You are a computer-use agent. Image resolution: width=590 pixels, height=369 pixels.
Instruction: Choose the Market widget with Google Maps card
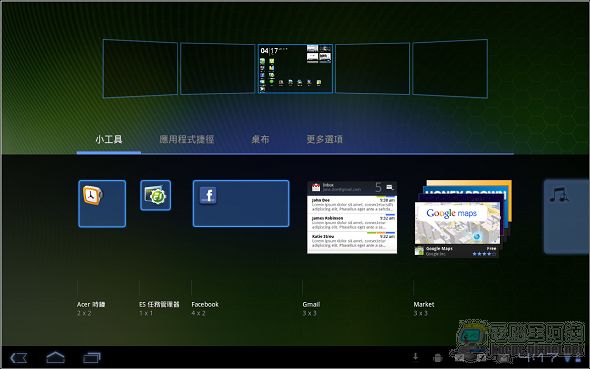tap(463, 219)
